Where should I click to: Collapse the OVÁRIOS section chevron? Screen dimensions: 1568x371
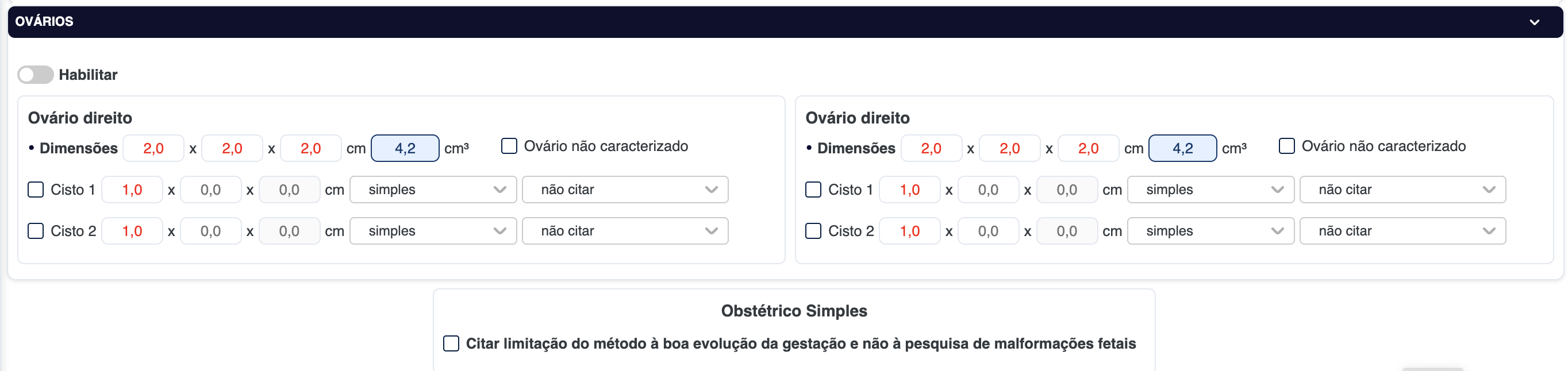pos(1534,22)
